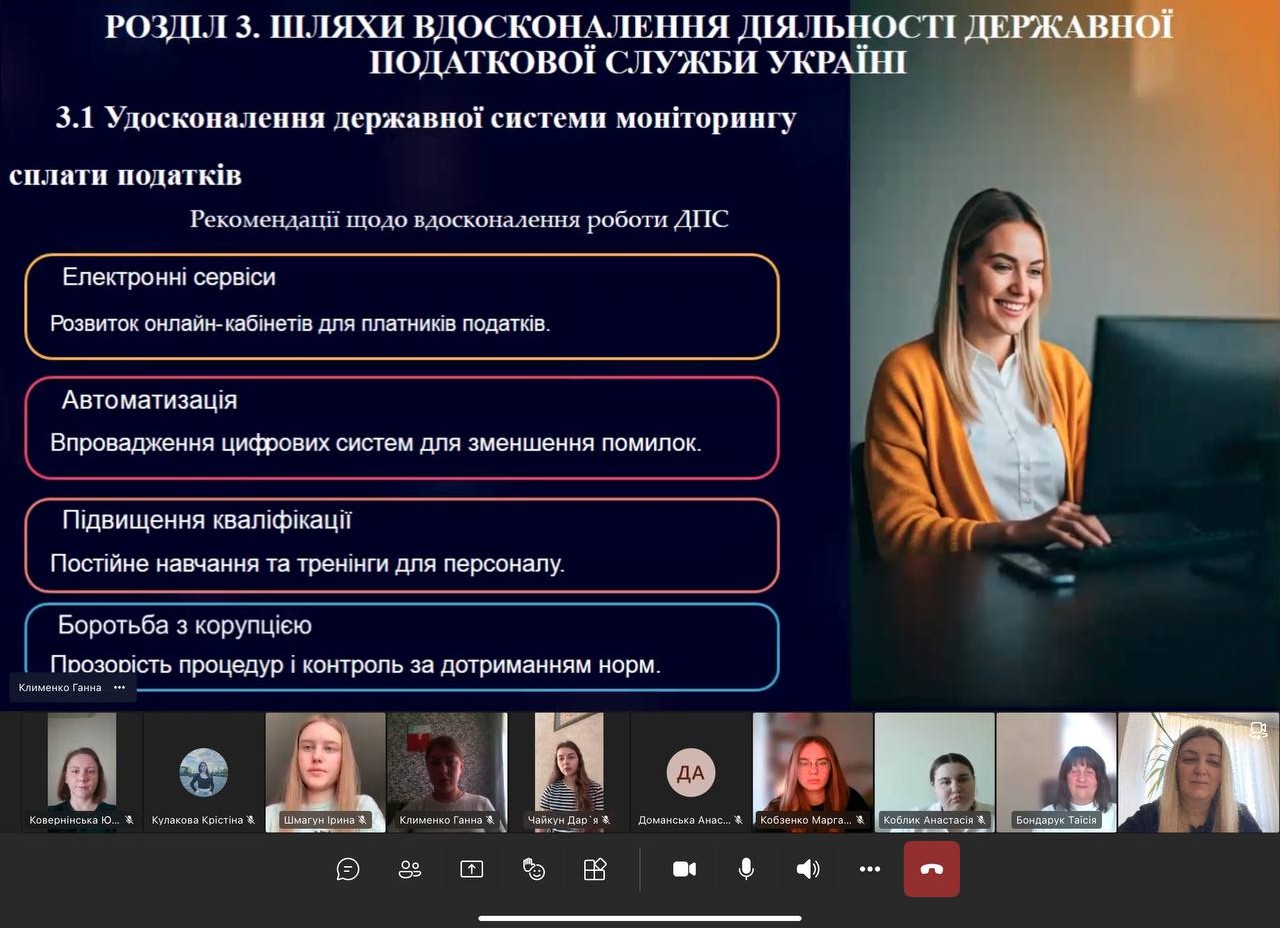Image resolution: width=1280 pixels, height=928 pixels.
Task: Toggle the video camera on or off
Action: pos(685,869)
